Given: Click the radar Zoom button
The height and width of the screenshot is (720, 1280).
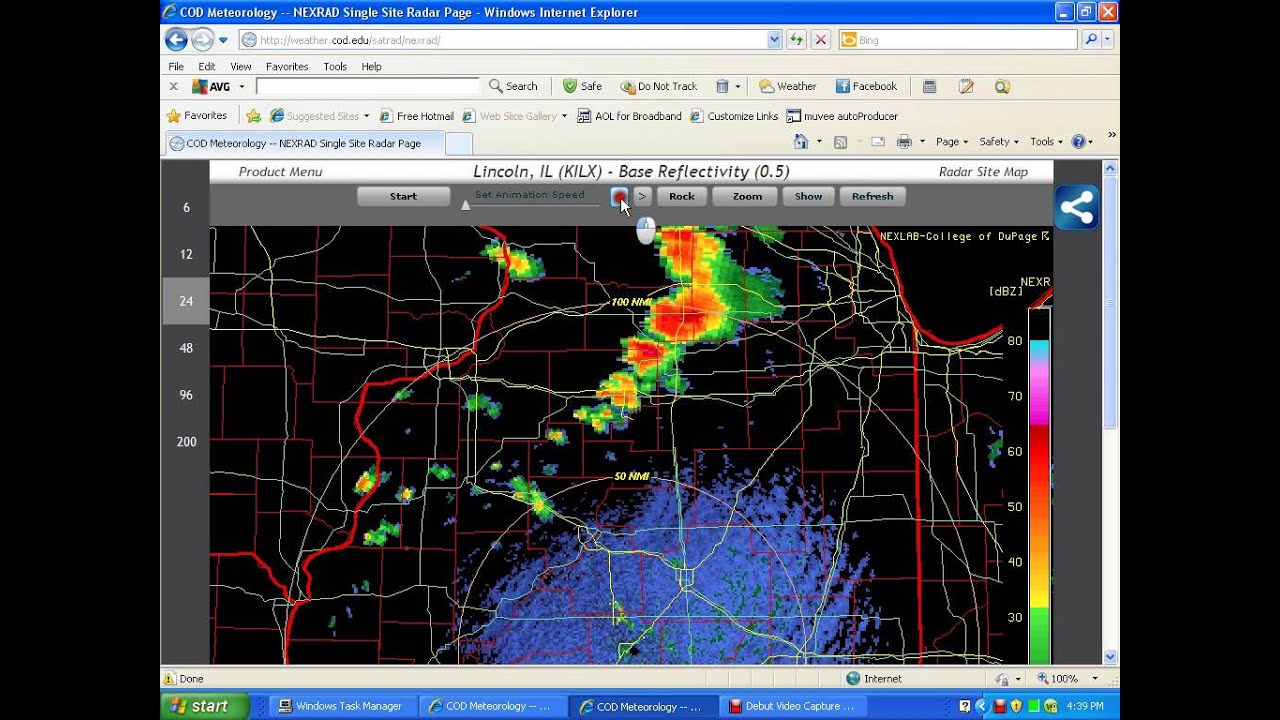Looking at the screenshot, I should [747, 196].
